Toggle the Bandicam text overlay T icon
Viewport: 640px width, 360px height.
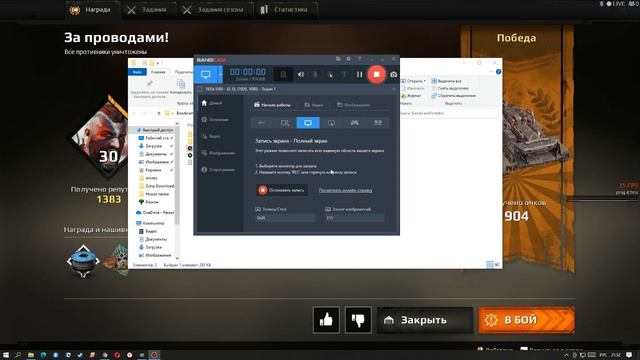click(344, 74)
